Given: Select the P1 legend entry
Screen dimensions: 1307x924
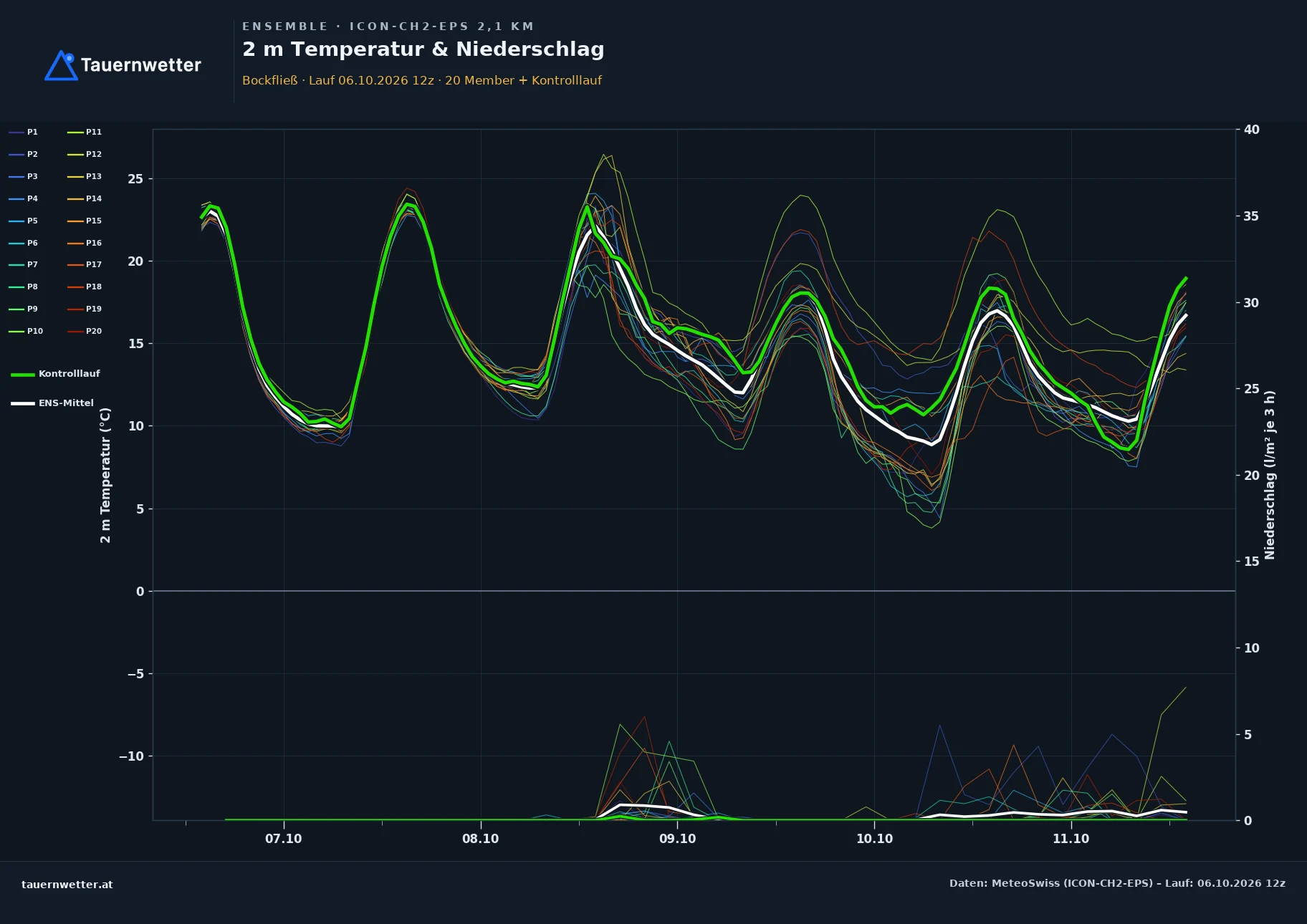Looking at the screenshot, I should point(23,132).
